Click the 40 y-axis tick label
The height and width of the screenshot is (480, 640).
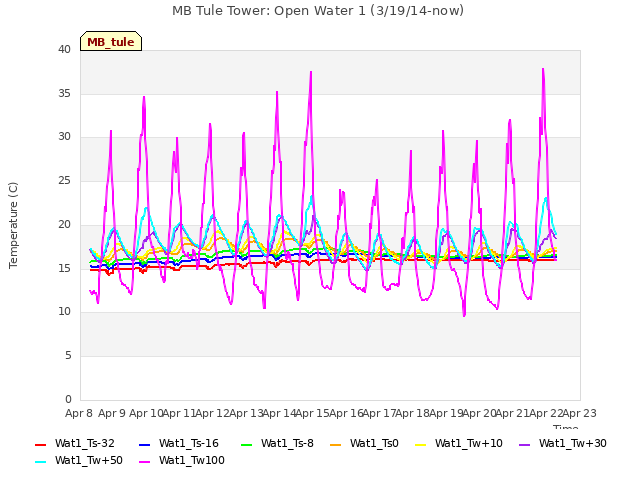(64, 50)
